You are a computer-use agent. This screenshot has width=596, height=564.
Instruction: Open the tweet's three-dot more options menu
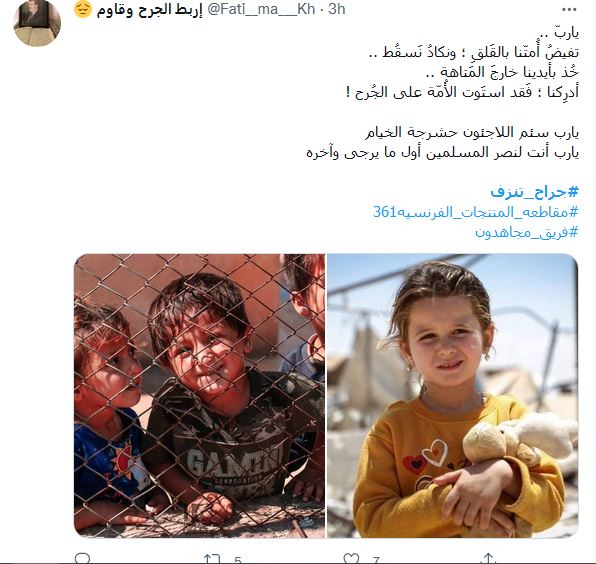click(x=569, y=10)
